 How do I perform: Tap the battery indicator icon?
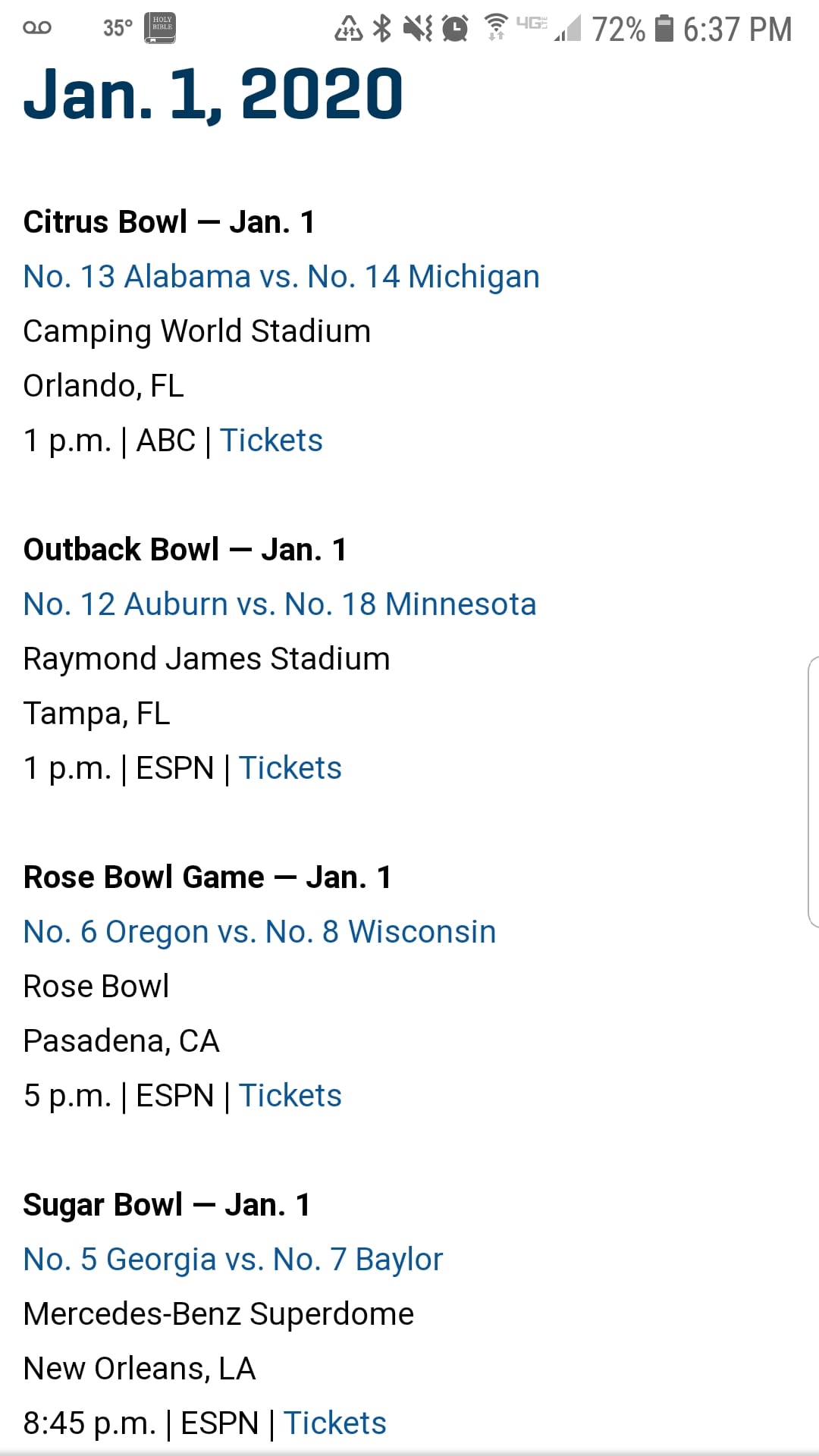point(664,29)
